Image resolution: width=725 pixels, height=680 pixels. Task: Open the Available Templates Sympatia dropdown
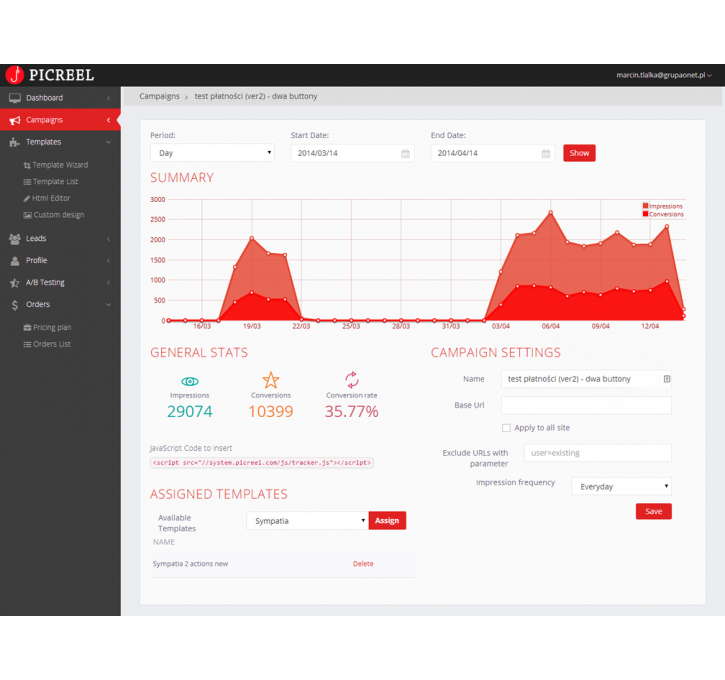click(307, 521)
